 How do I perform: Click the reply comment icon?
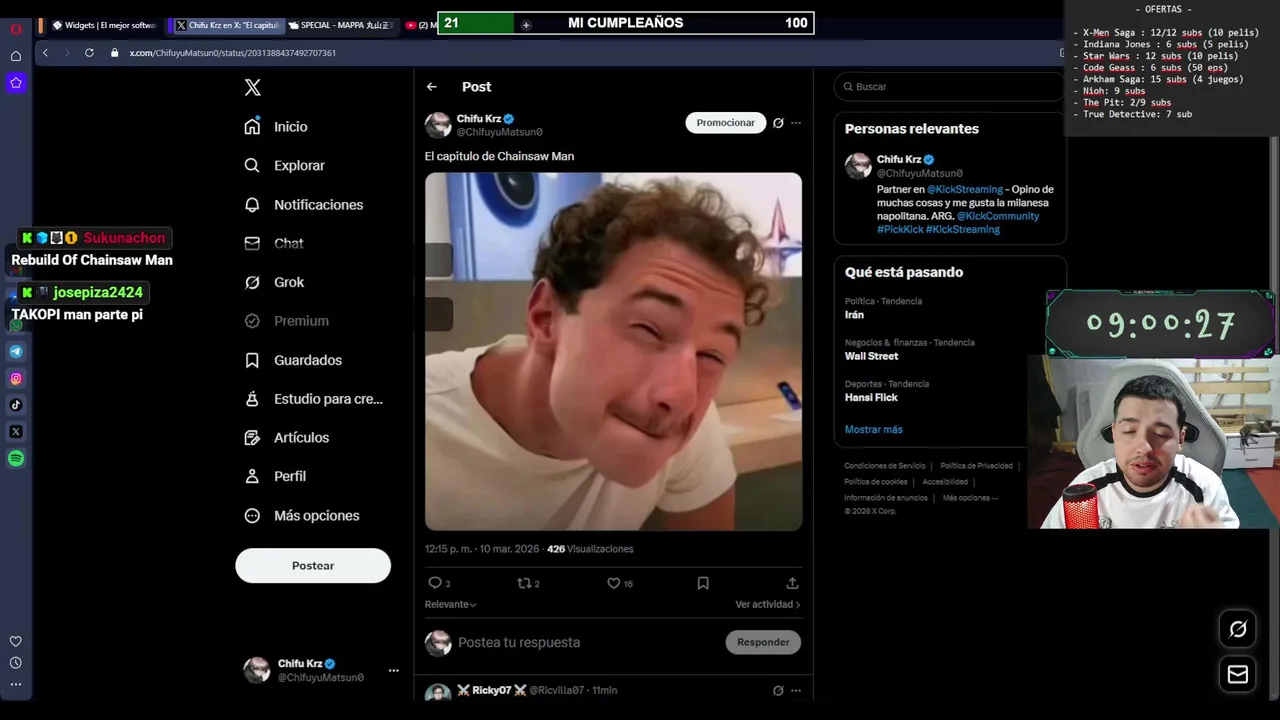click(434, 583)
